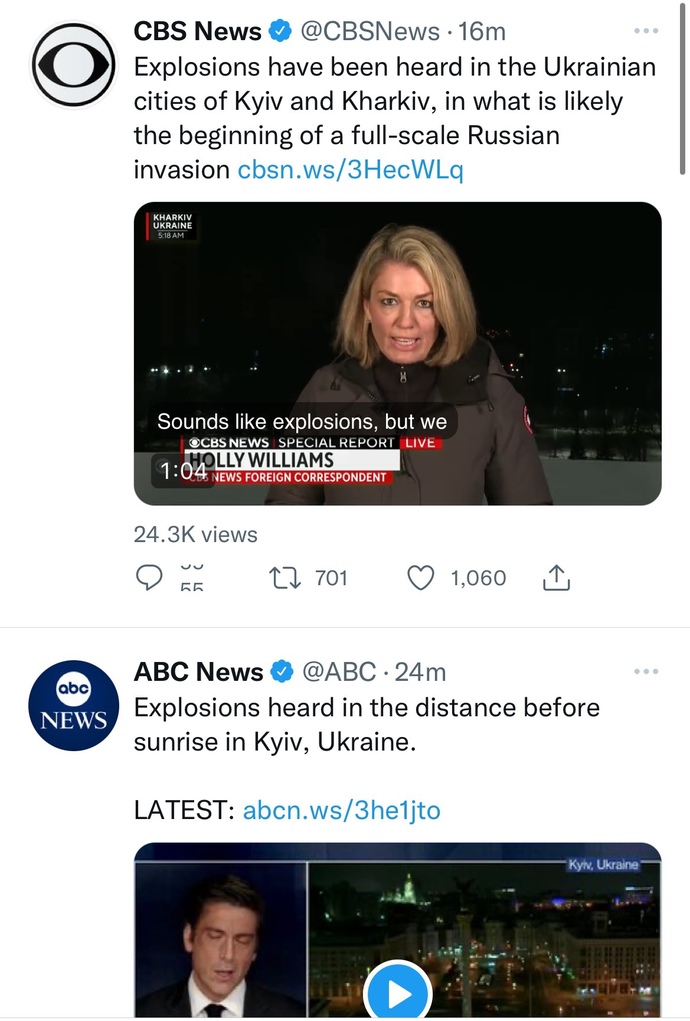Open the abcn.ws/3he1jto link
This screenshot has width=690, height=1021.
[341, 811]
